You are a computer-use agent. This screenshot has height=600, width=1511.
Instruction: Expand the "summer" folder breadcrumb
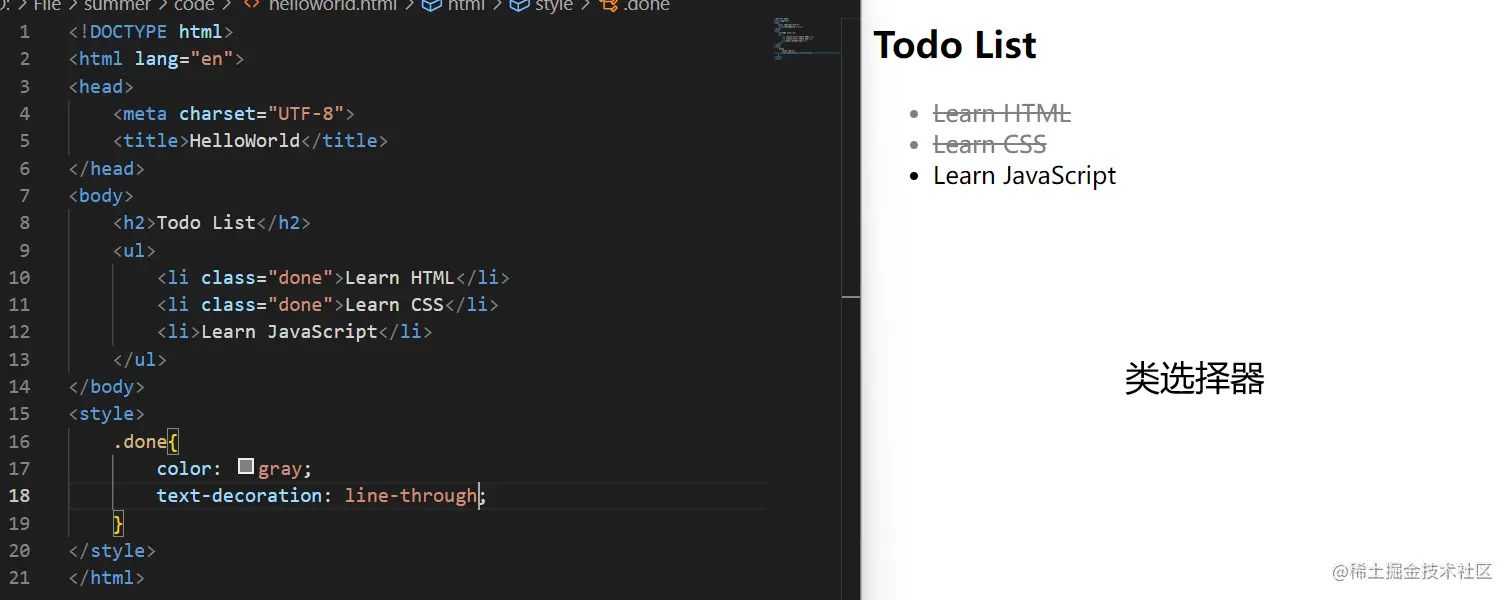point(117,5)
